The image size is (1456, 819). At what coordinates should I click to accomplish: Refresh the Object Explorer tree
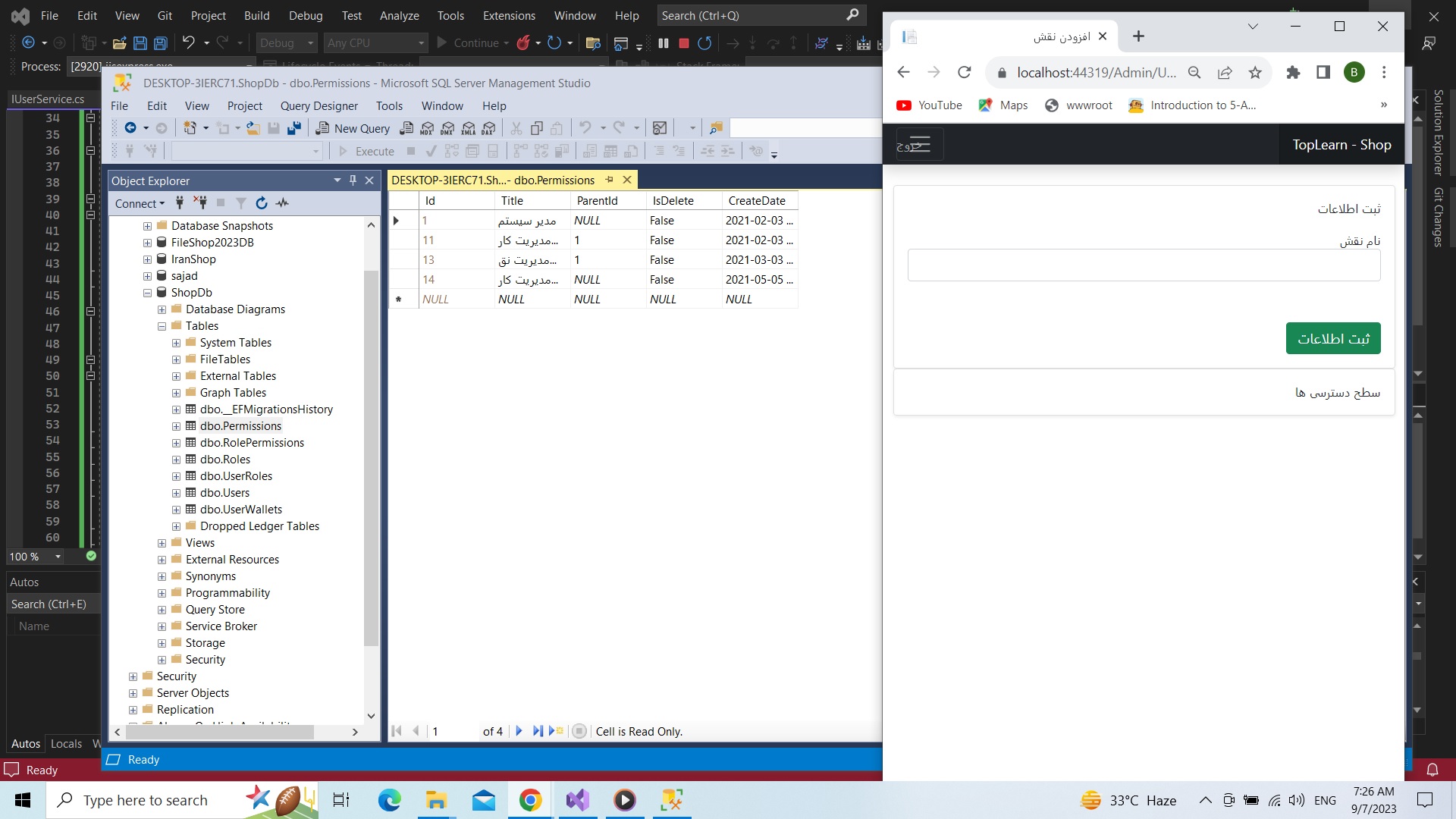click(262, 203)
